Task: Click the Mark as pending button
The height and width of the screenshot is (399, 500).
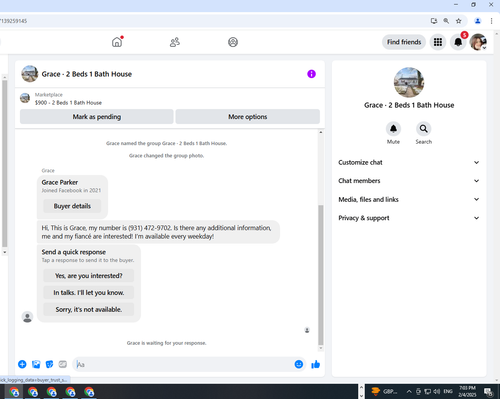Action: point(97,117)
